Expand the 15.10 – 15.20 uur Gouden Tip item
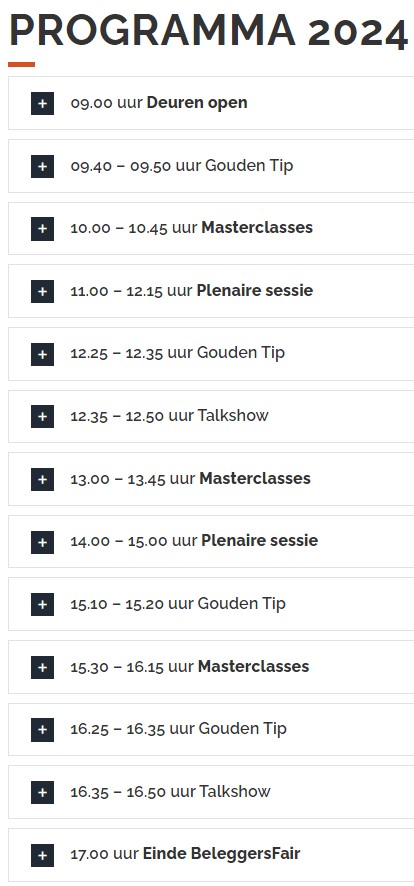 tap(211, 604)
